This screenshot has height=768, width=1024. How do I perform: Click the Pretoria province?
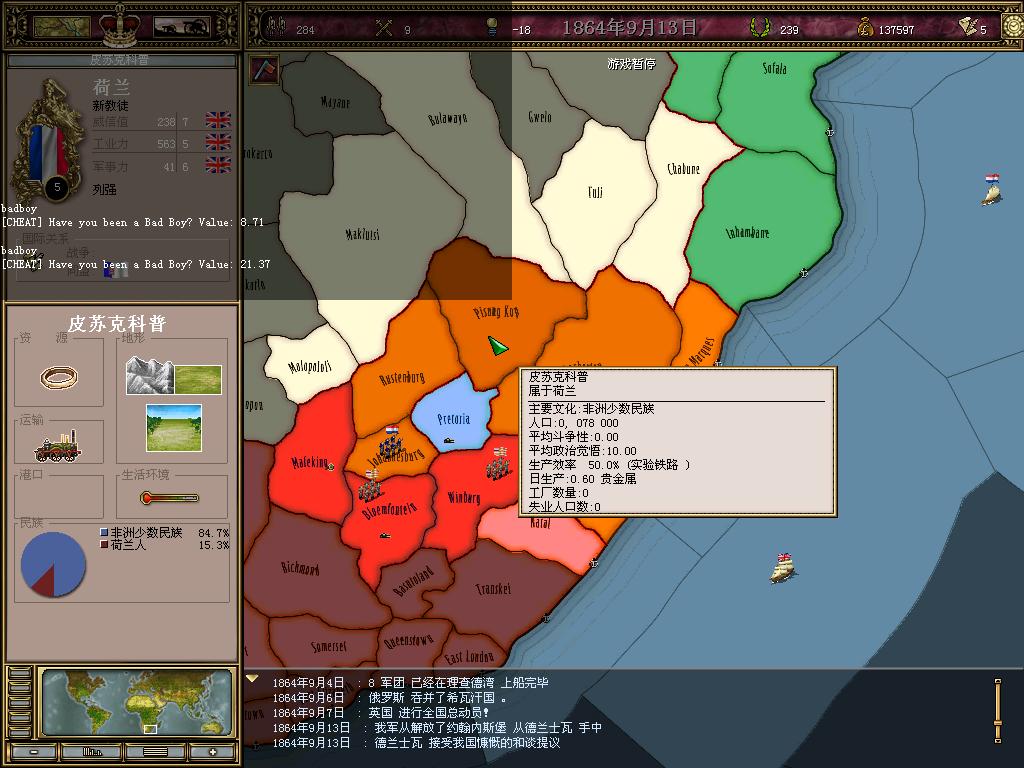tap(453, 418)
